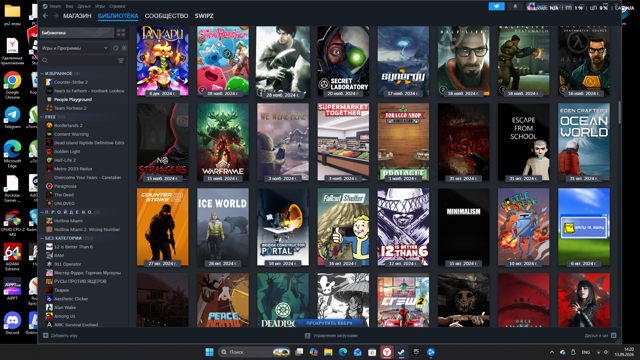
Task: Click the ПРОКРУТИТЬ ВВЕРХ button
Action: pyautogui.click(x=329, y=323)
